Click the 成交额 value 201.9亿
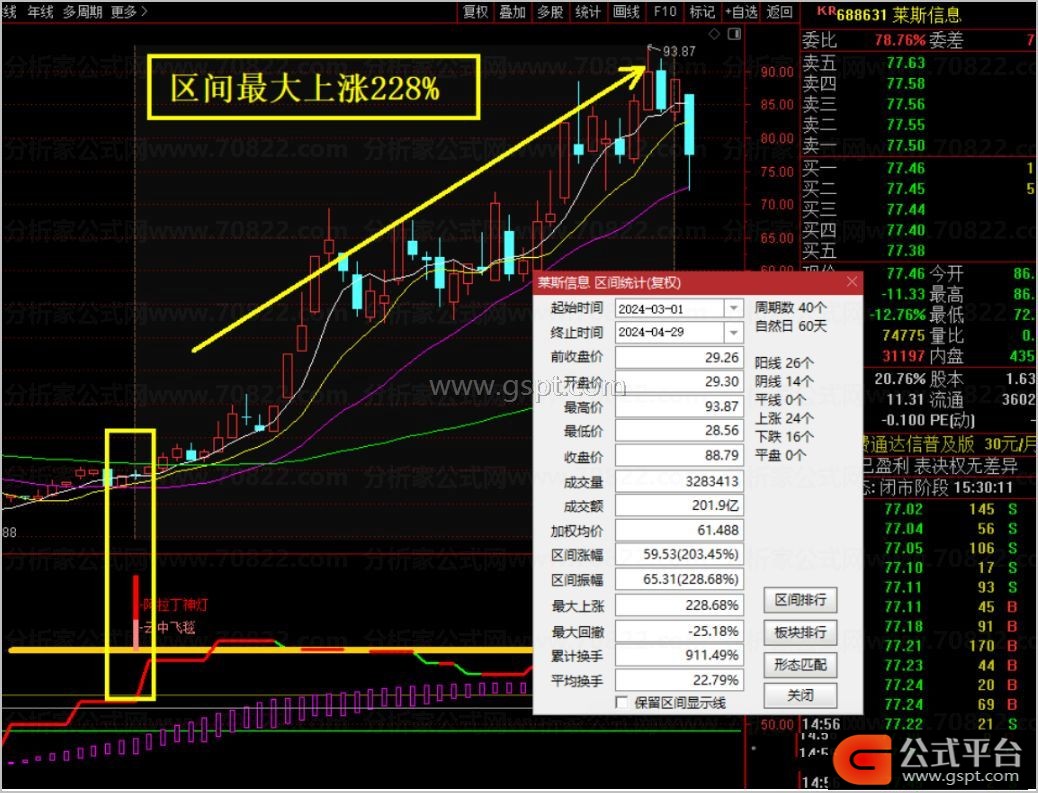The image size is (1038, 793). pyautogui.click(x=679, y=506)
